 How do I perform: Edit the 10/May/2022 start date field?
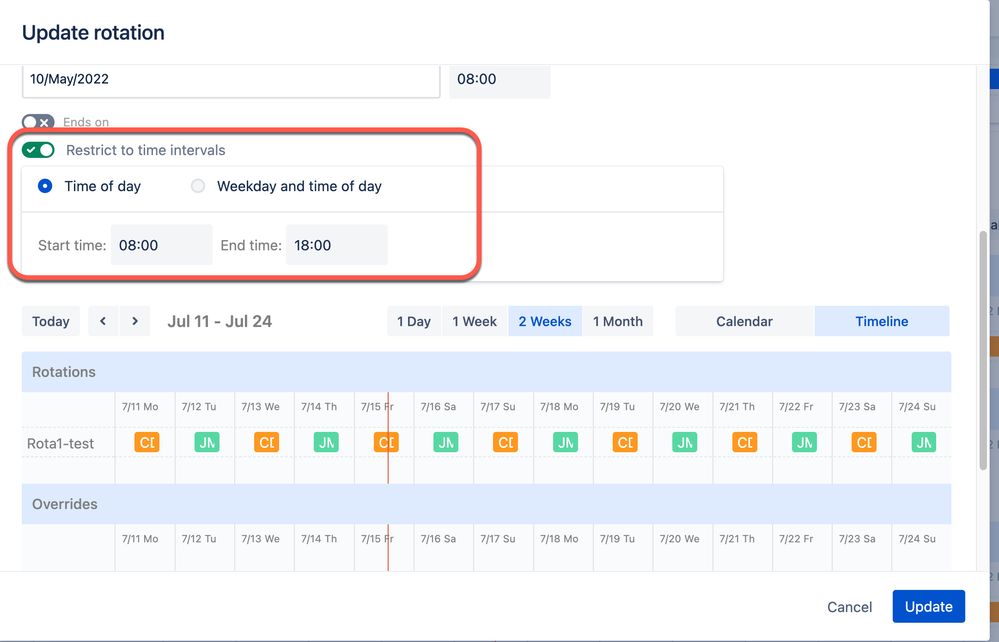(x=231, y=80)
